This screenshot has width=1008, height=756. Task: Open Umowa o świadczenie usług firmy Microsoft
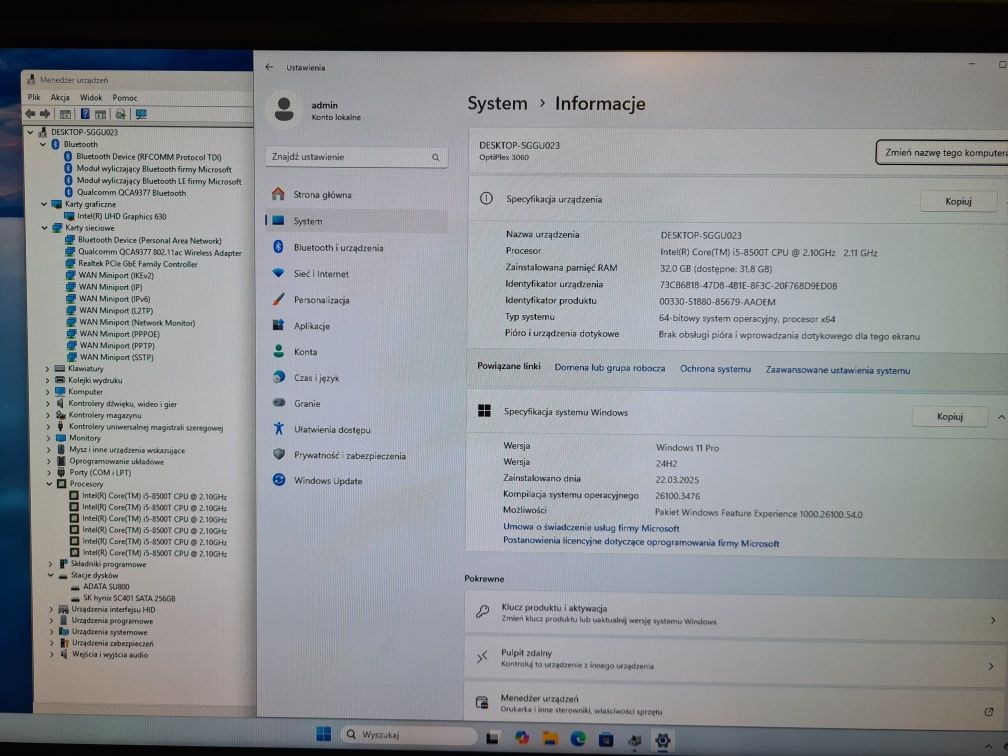coord(591,528)
